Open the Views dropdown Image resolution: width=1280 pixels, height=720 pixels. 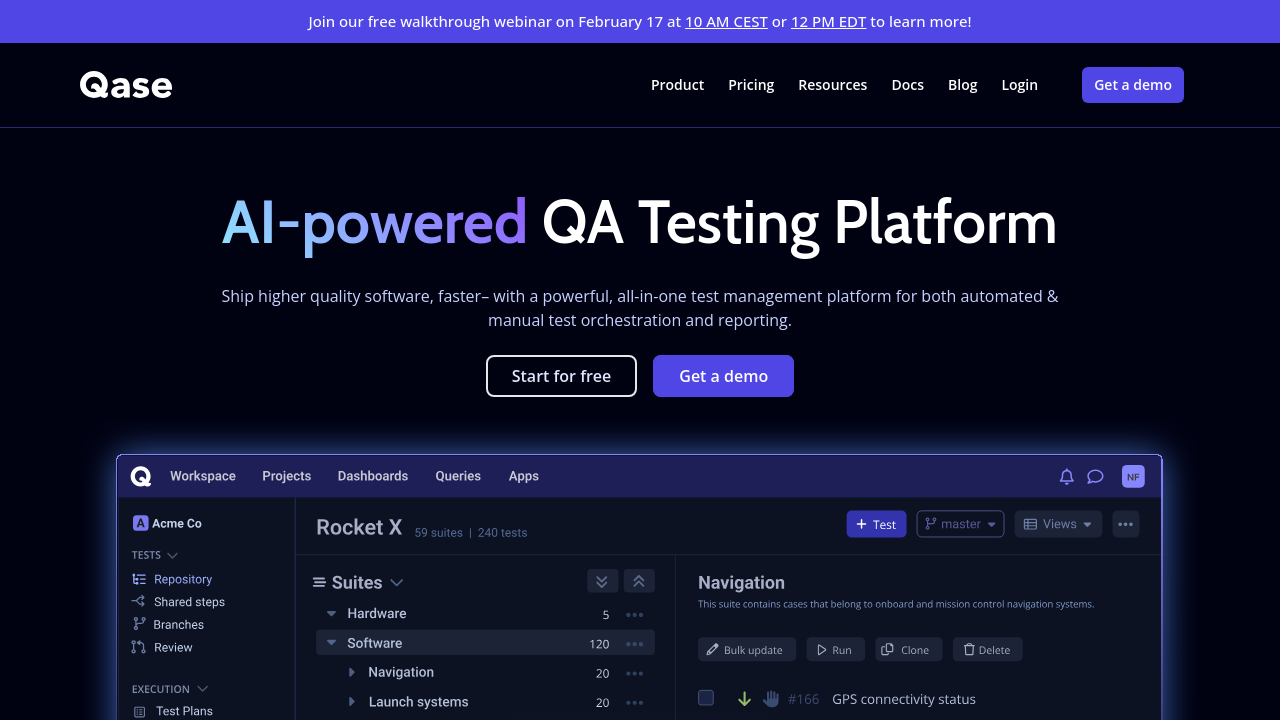[x=1058, y=524]
